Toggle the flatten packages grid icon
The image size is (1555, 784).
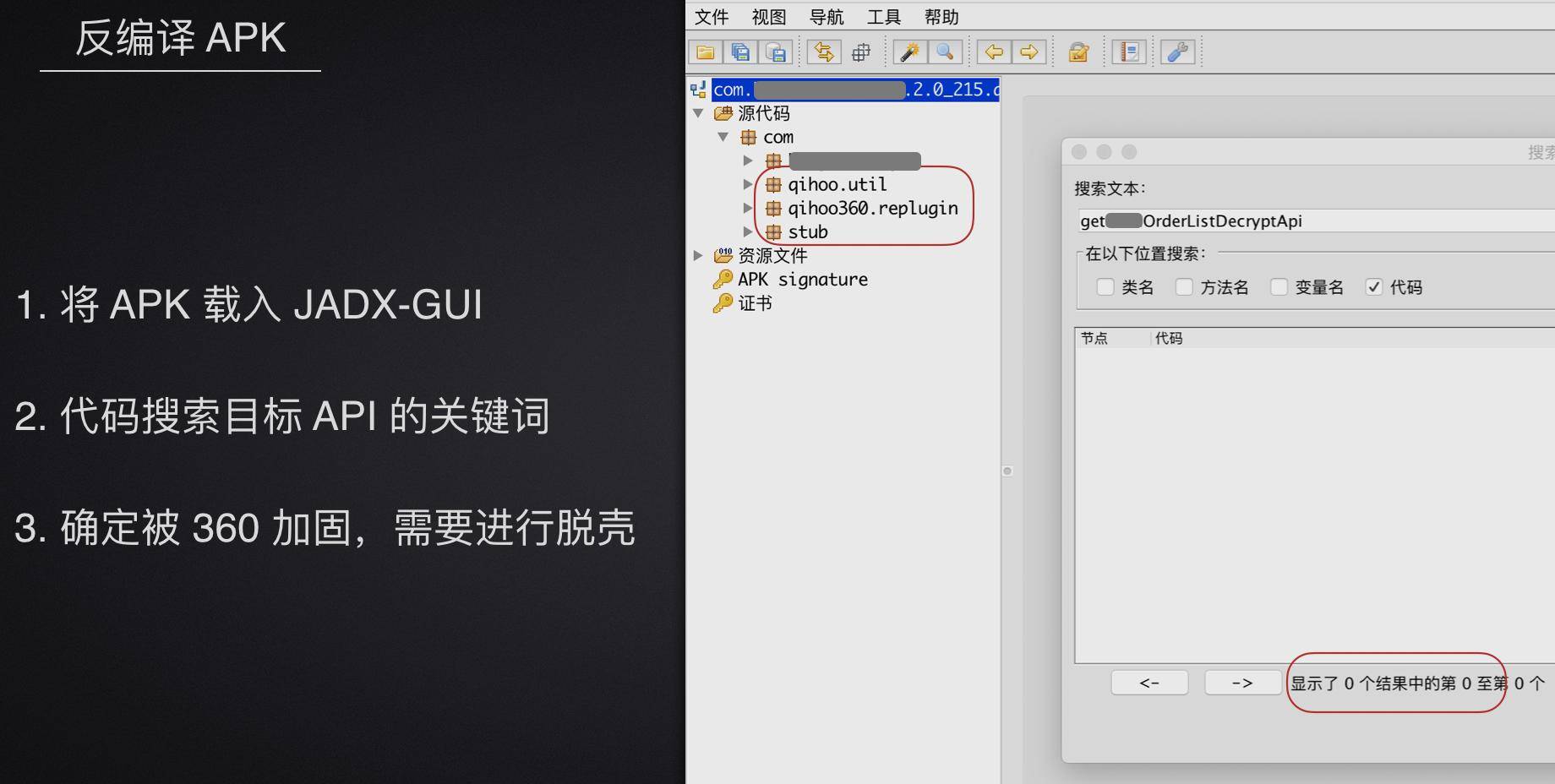point(861,52)
